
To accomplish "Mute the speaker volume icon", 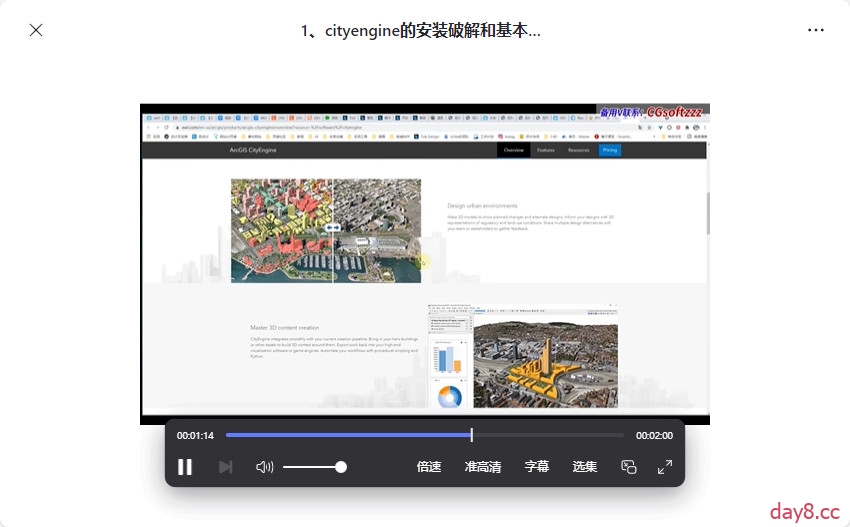I will 264,467.
